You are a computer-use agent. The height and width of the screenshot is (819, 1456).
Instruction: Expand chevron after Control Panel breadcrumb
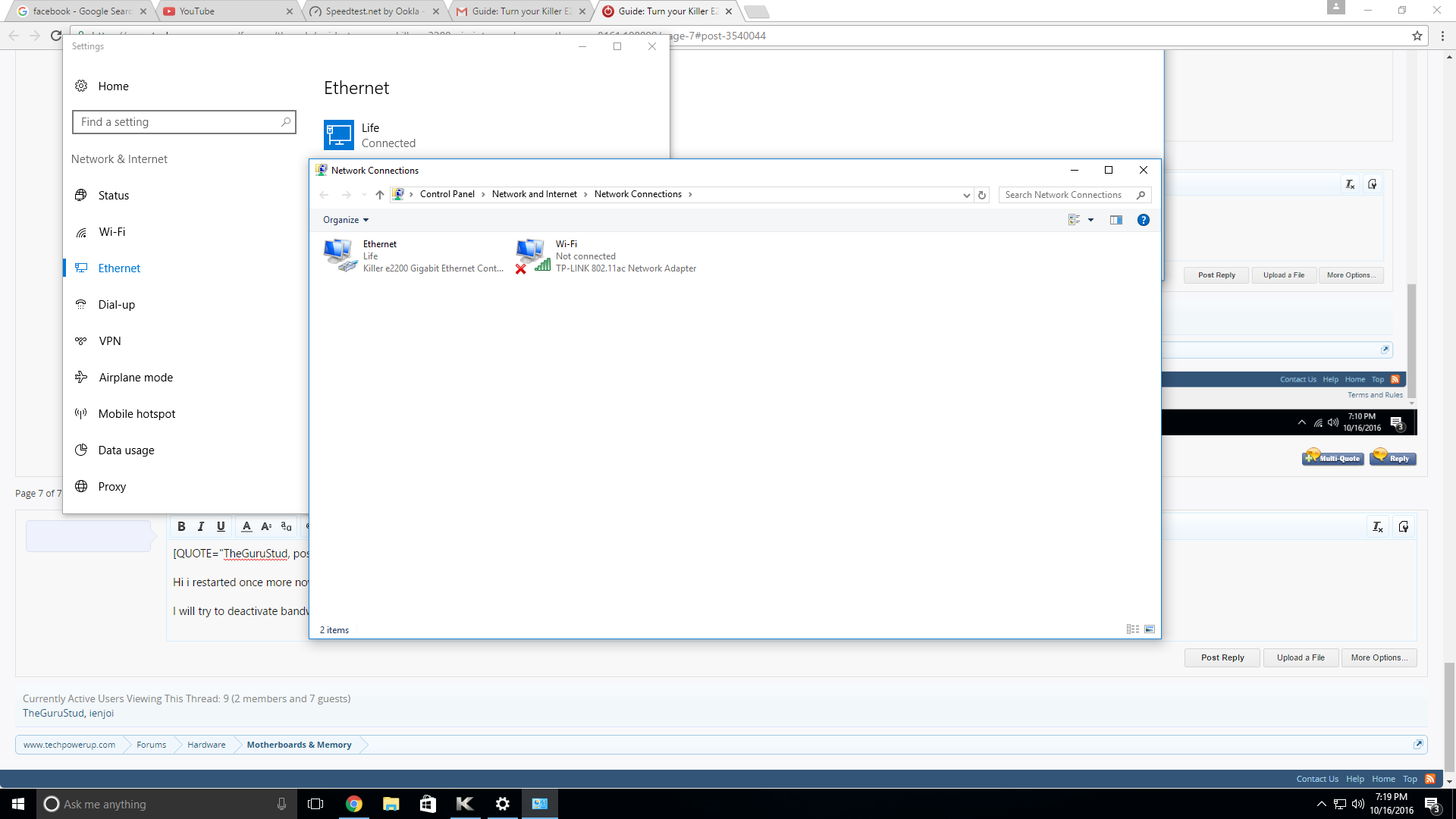483,194
